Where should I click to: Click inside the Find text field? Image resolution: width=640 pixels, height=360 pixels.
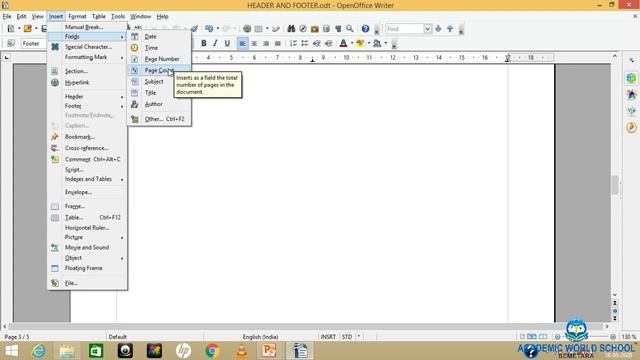(405, 29)
